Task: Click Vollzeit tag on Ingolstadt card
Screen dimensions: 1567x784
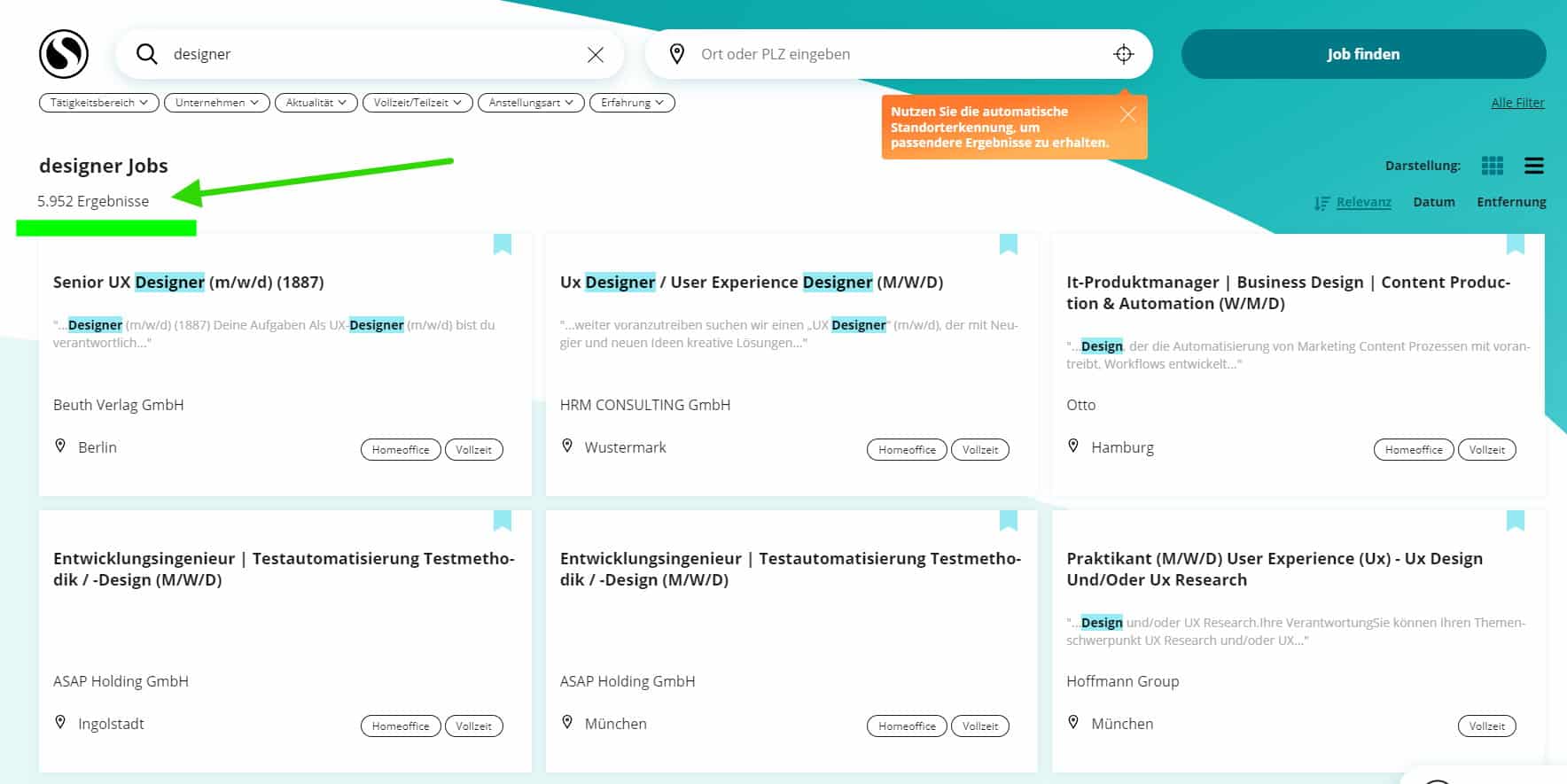Action: coord(473,726)
